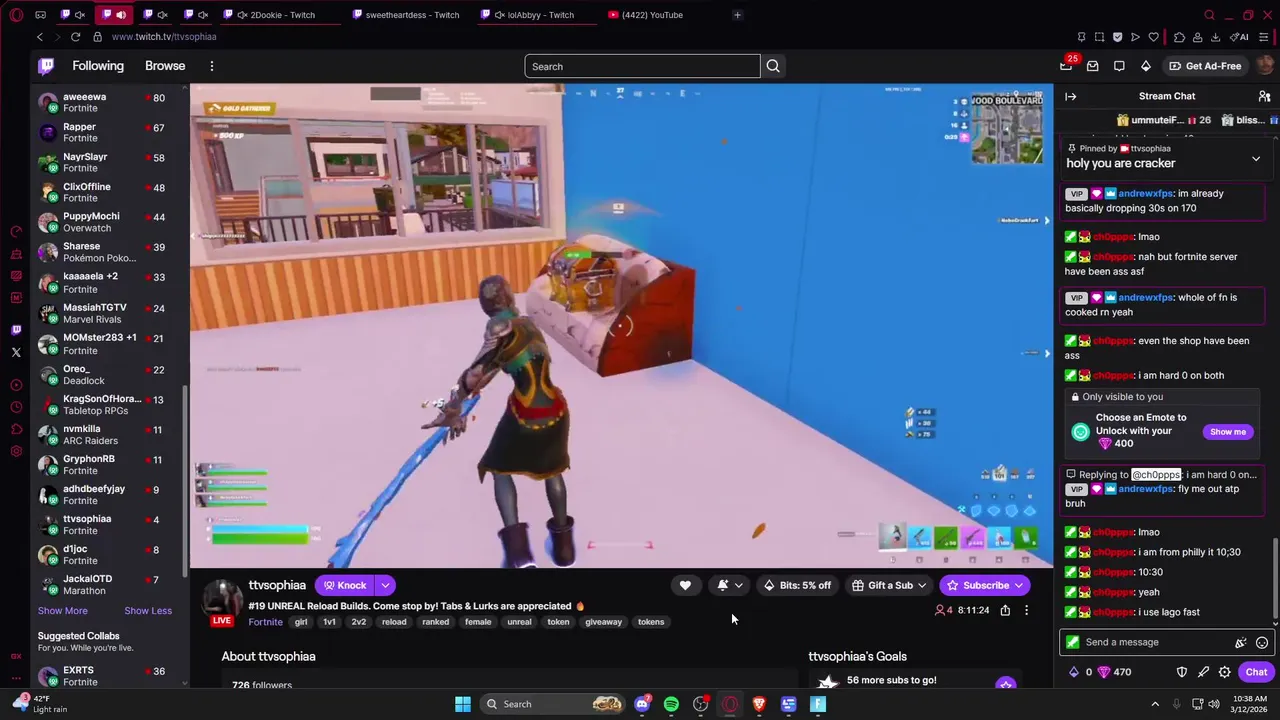Open chat settings gear icon

[x=1225, y=672]
